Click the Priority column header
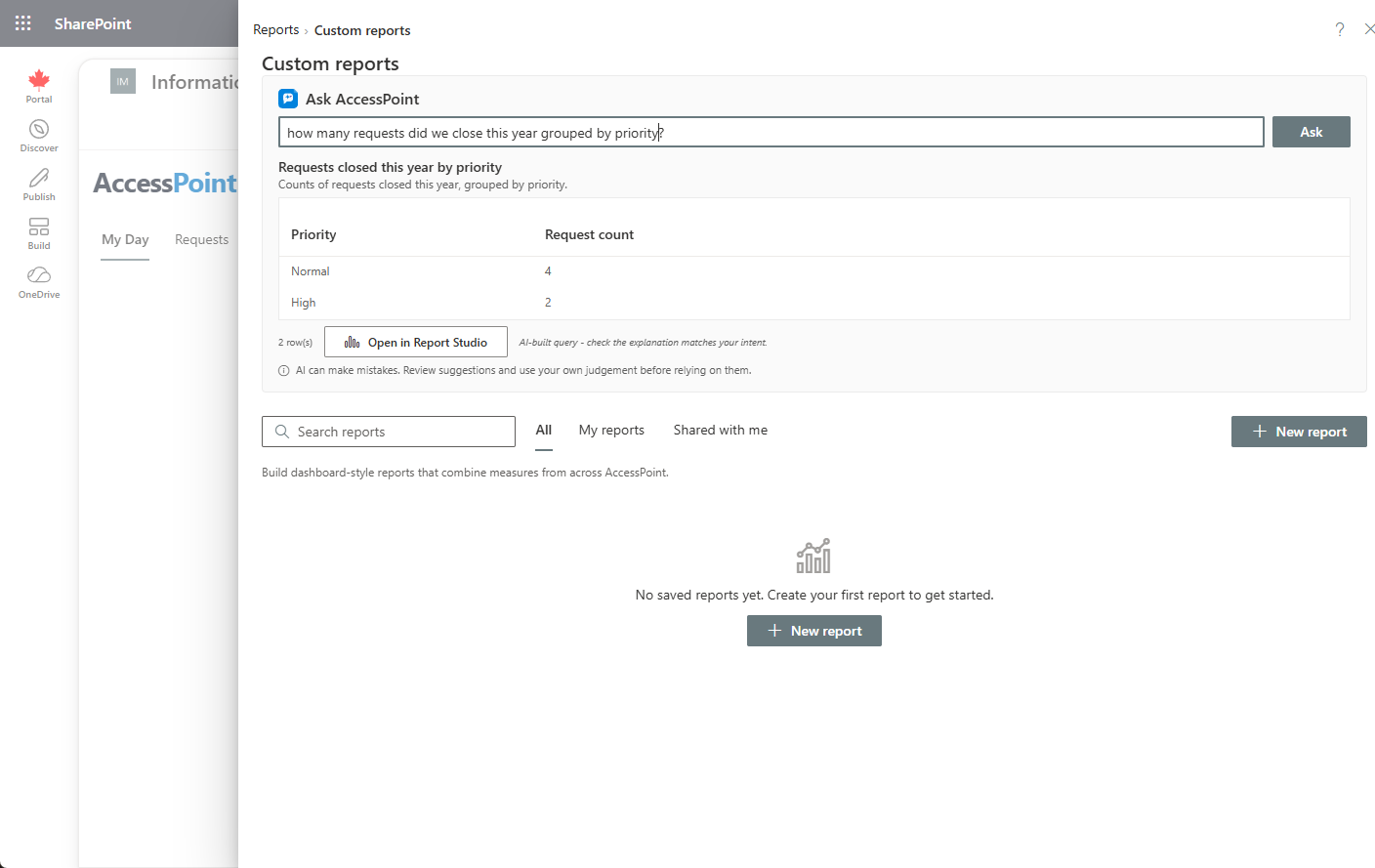Image resolution: width=1375 pixels, height=868 pixels. click(313, 234)
